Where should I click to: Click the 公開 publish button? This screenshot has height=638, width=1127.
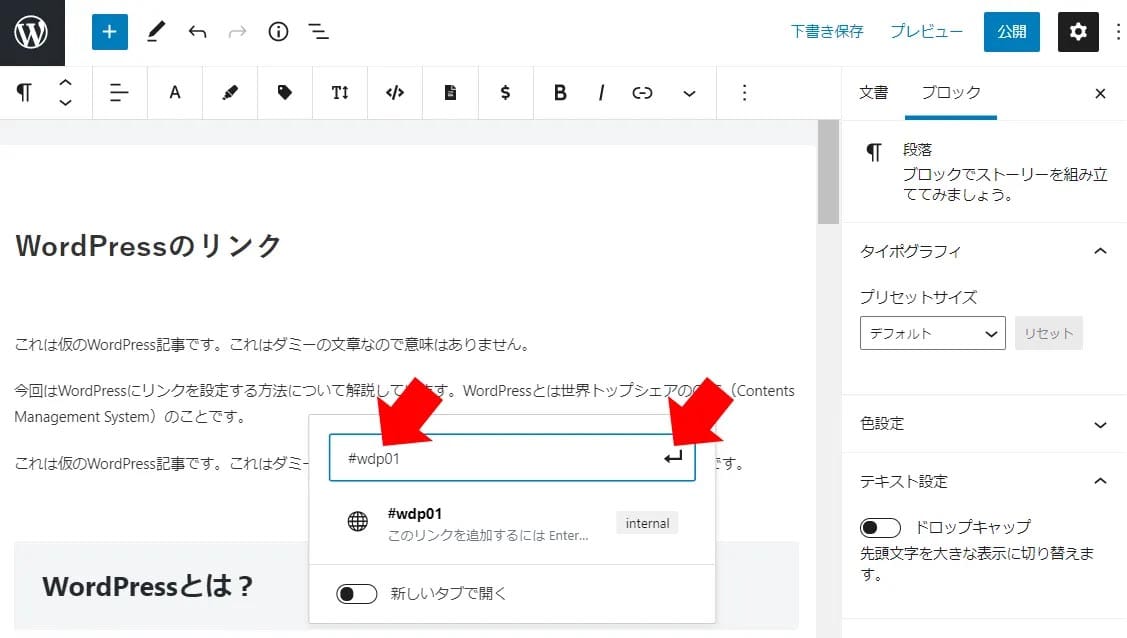[1011, 32]
